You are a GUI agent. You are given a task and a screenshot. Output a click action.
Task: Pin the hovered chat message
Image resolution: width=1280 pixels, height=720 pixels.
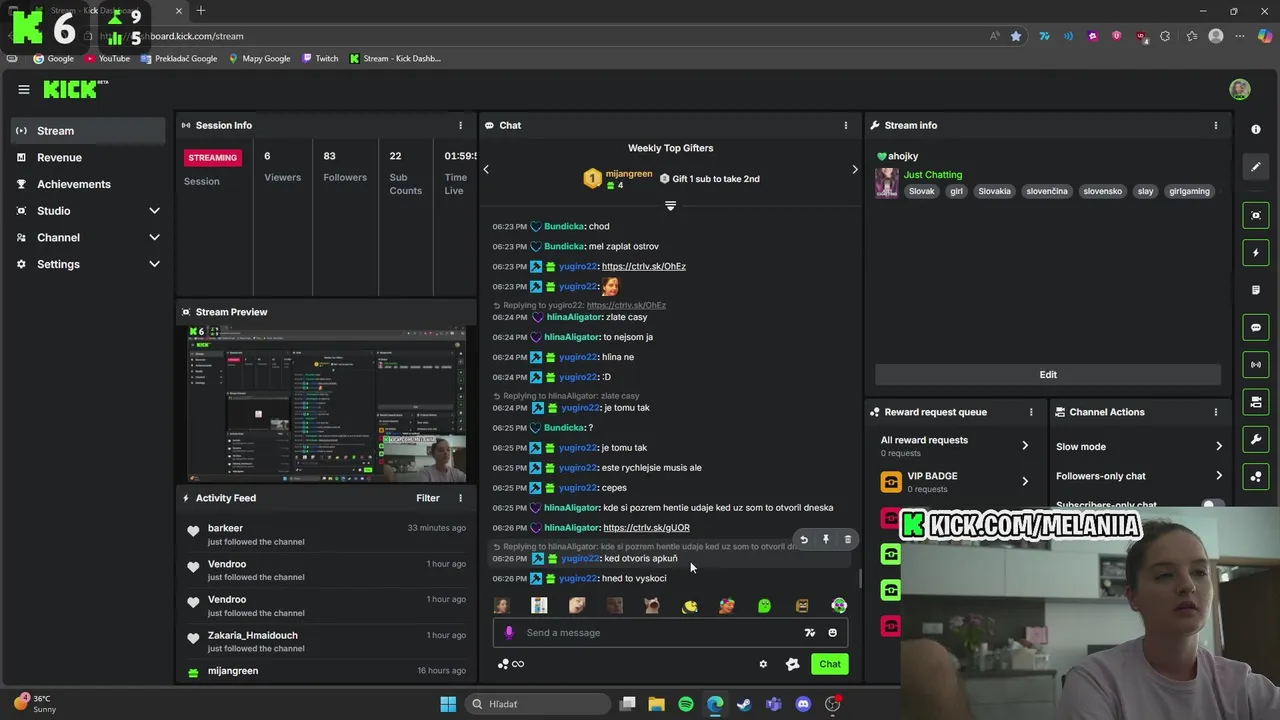tap(825, 539)
